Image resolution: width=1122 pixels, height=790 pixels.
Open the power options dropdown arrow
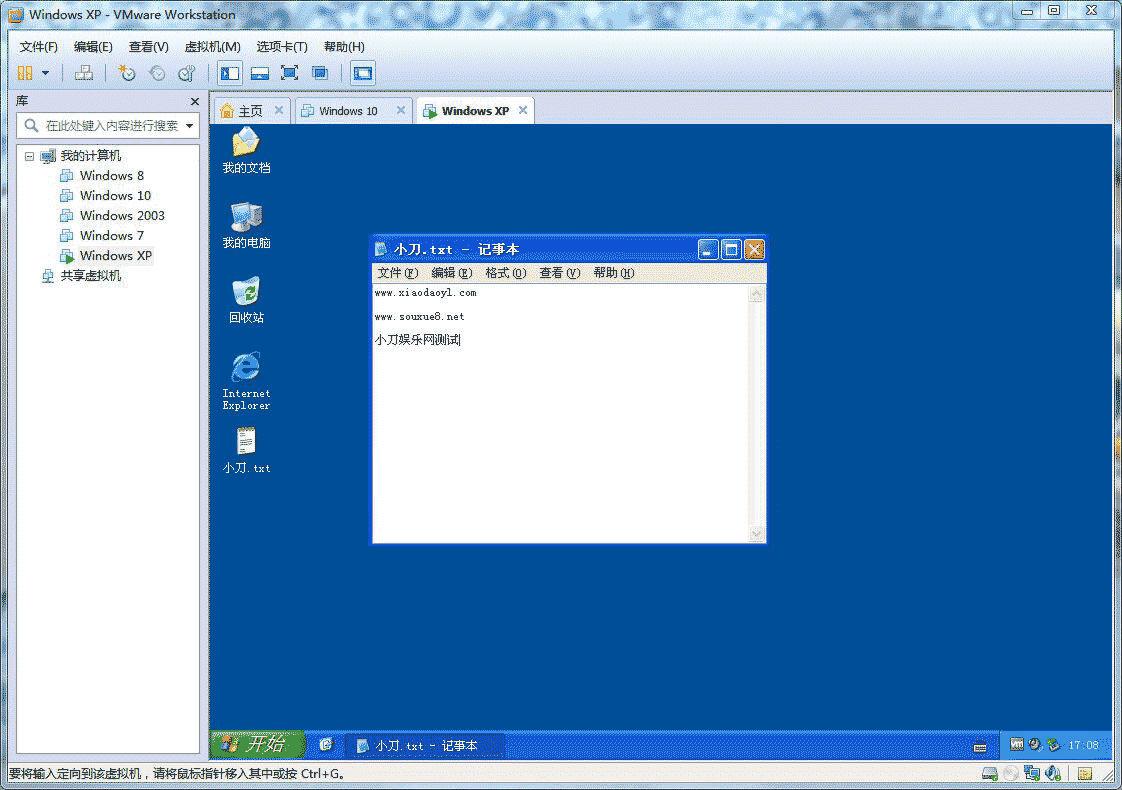(x=45, y=73)
